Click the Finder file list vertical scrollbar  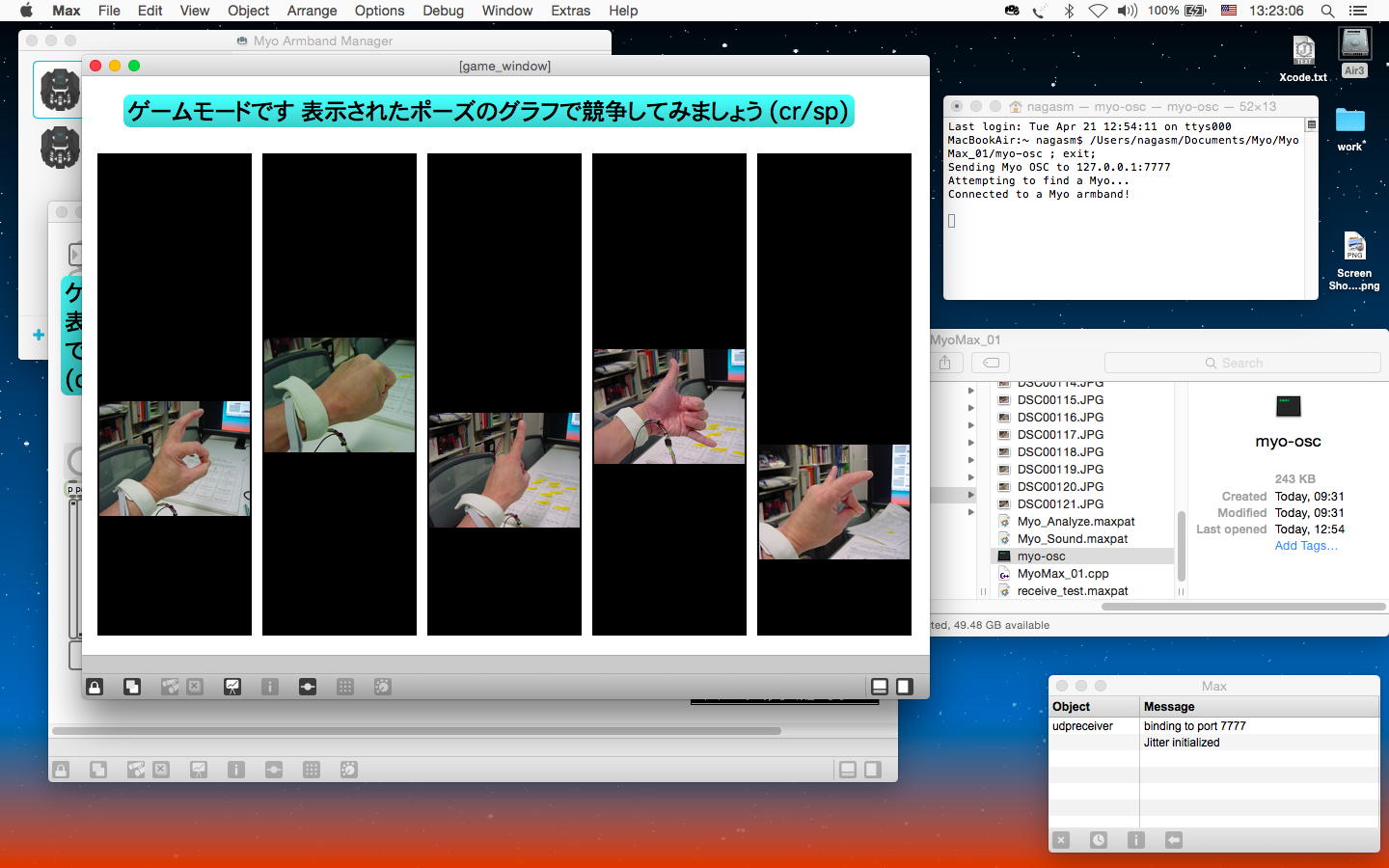[1181, 546]
